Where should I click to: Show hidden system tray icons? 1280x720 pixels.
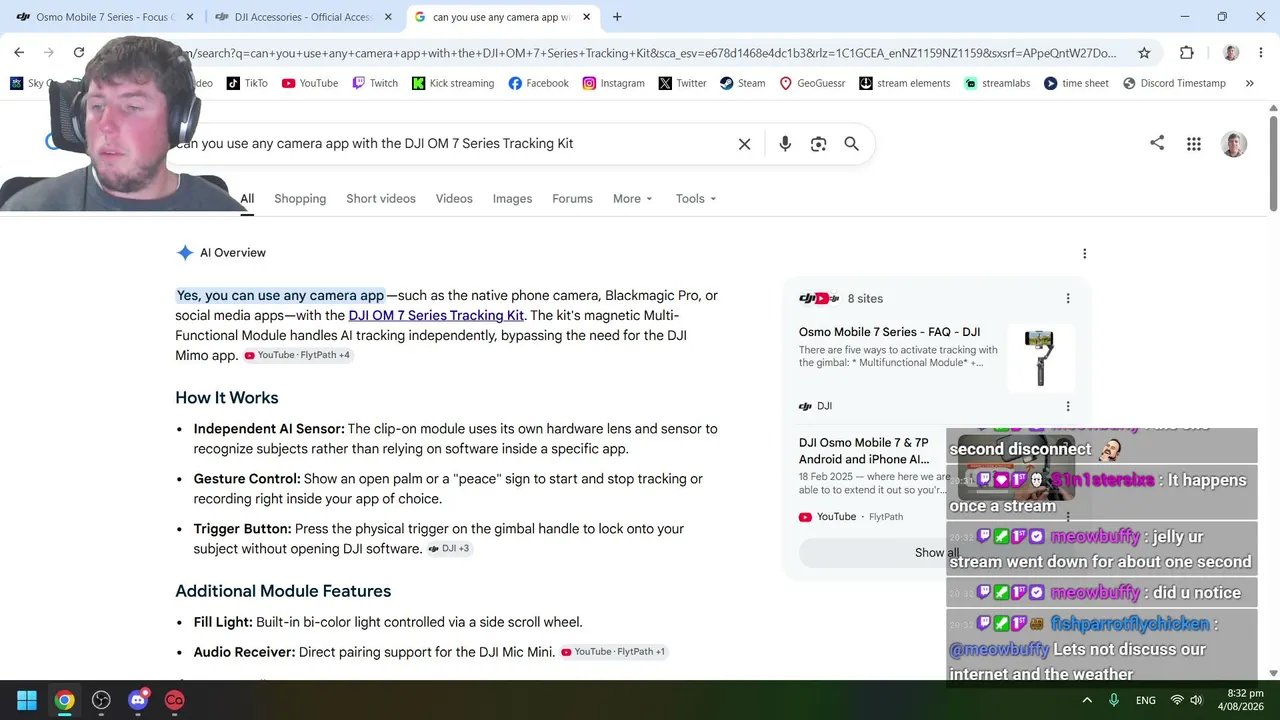(x=1087, y=700)
